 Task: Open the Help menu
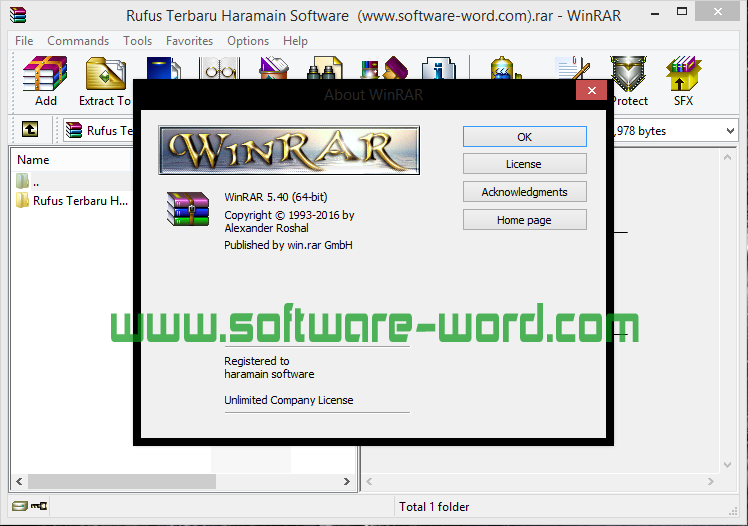(x=295, y=41)
